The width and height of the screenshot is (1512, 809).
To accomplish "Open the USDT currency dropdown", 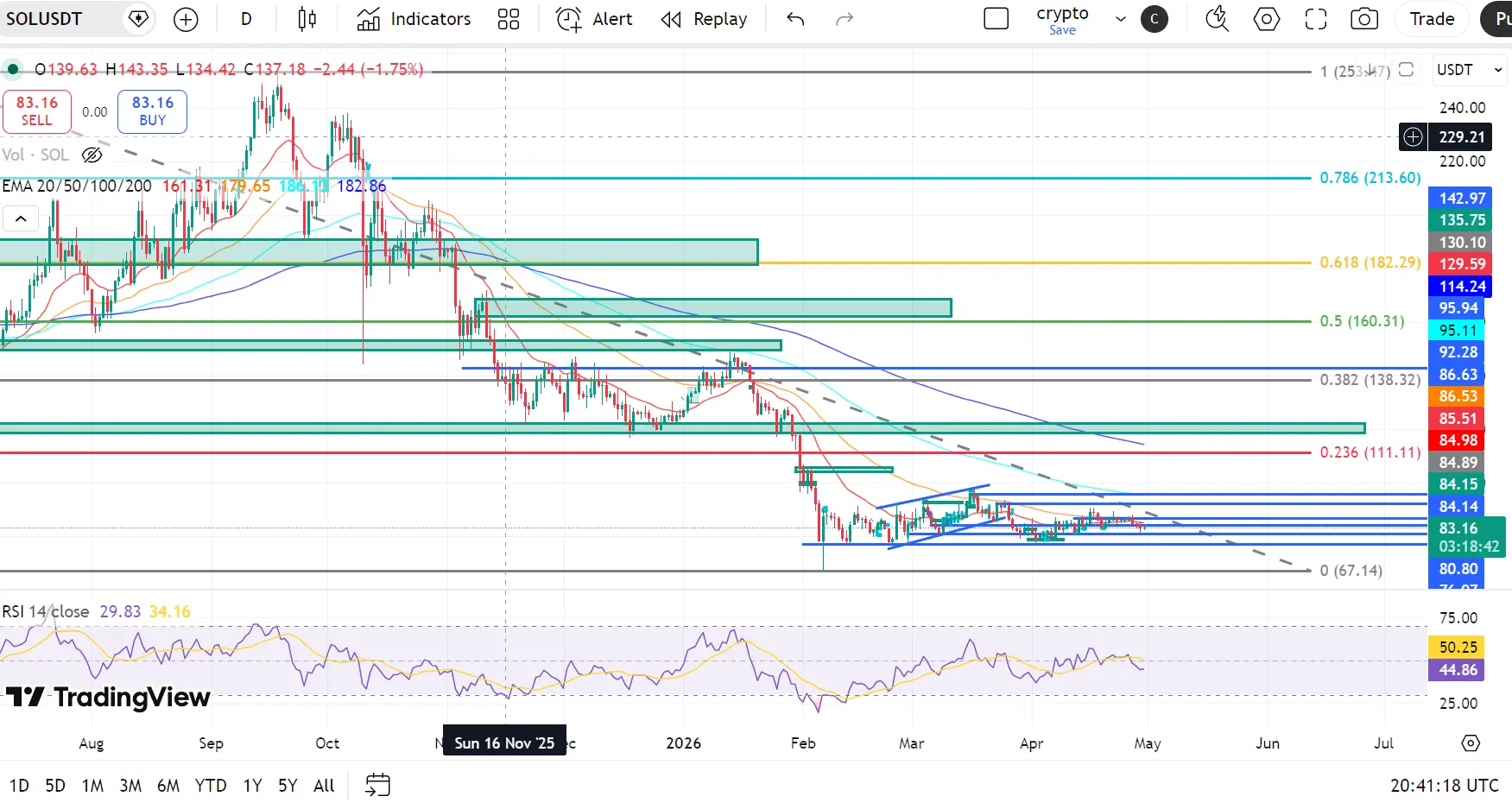I will 1470,70.
